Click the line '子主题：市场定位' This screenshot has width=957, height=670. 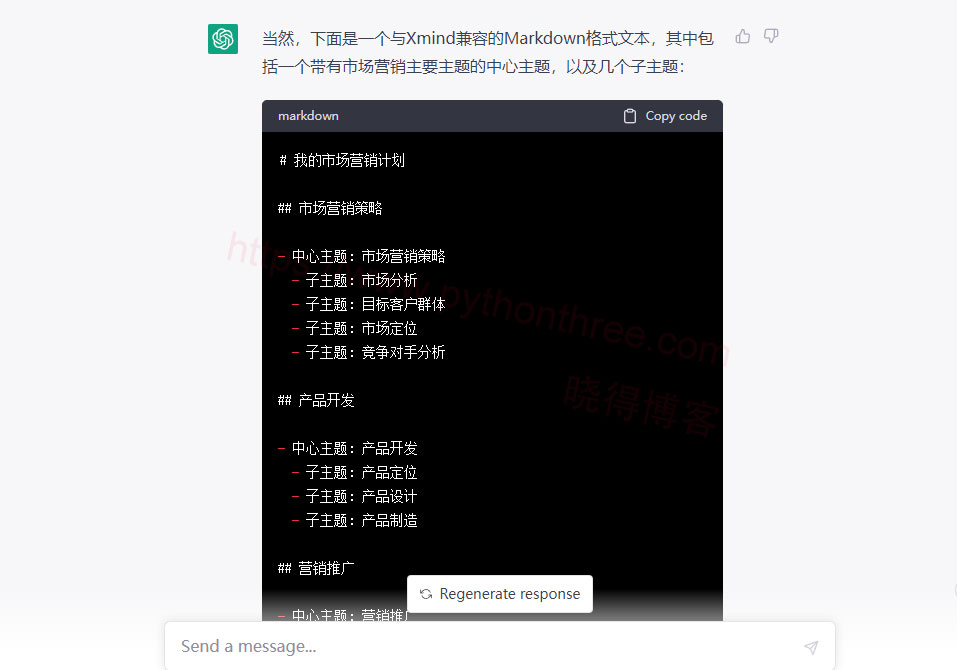coord(361,329)
